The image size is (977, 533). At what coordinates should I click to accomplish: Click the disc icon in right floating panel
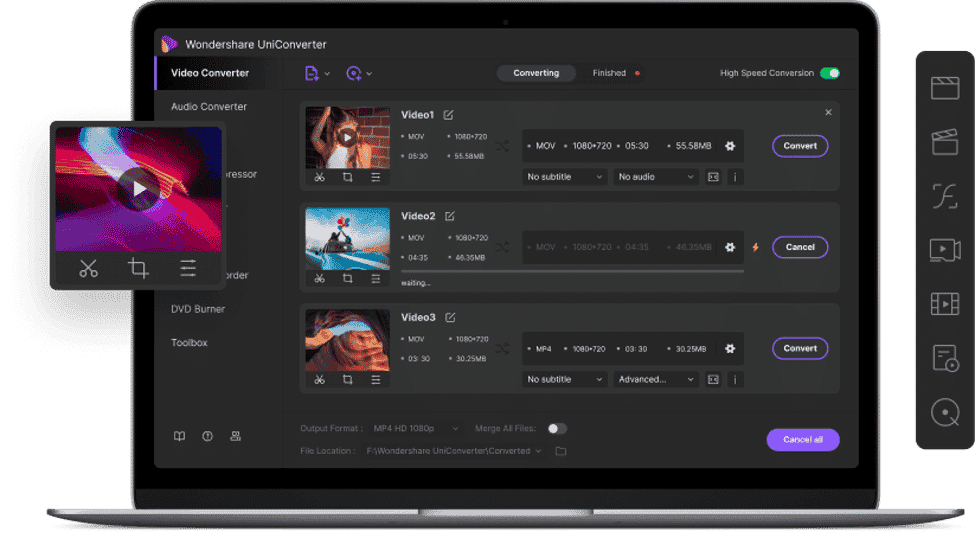tap(944, 411)
